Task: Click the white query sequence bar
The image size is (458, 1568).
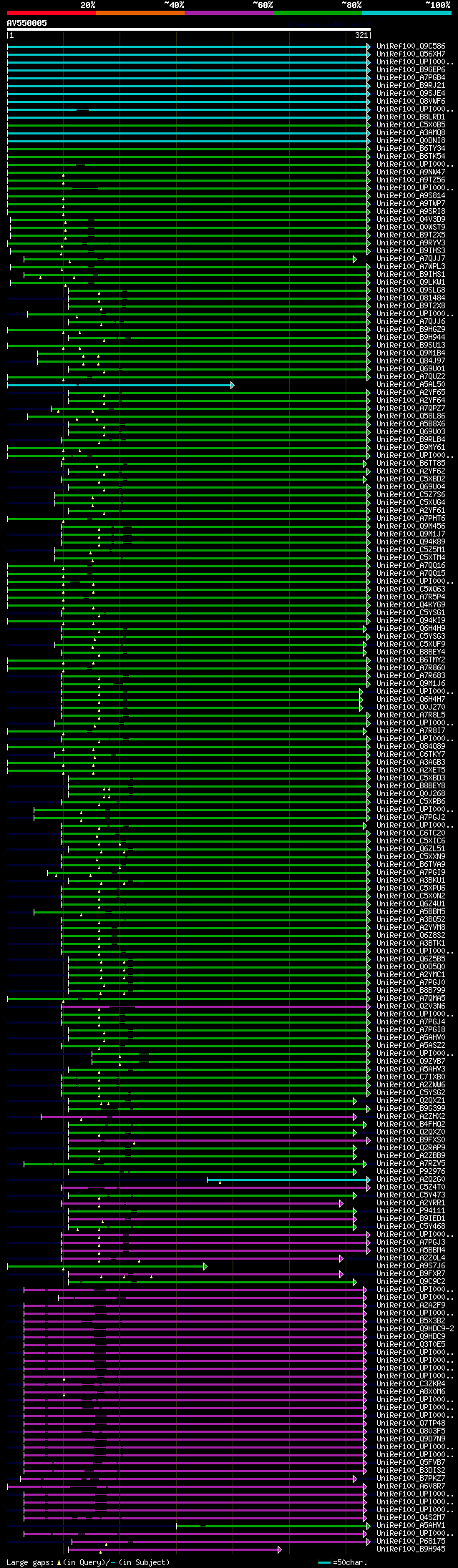Action: [189, 29]
